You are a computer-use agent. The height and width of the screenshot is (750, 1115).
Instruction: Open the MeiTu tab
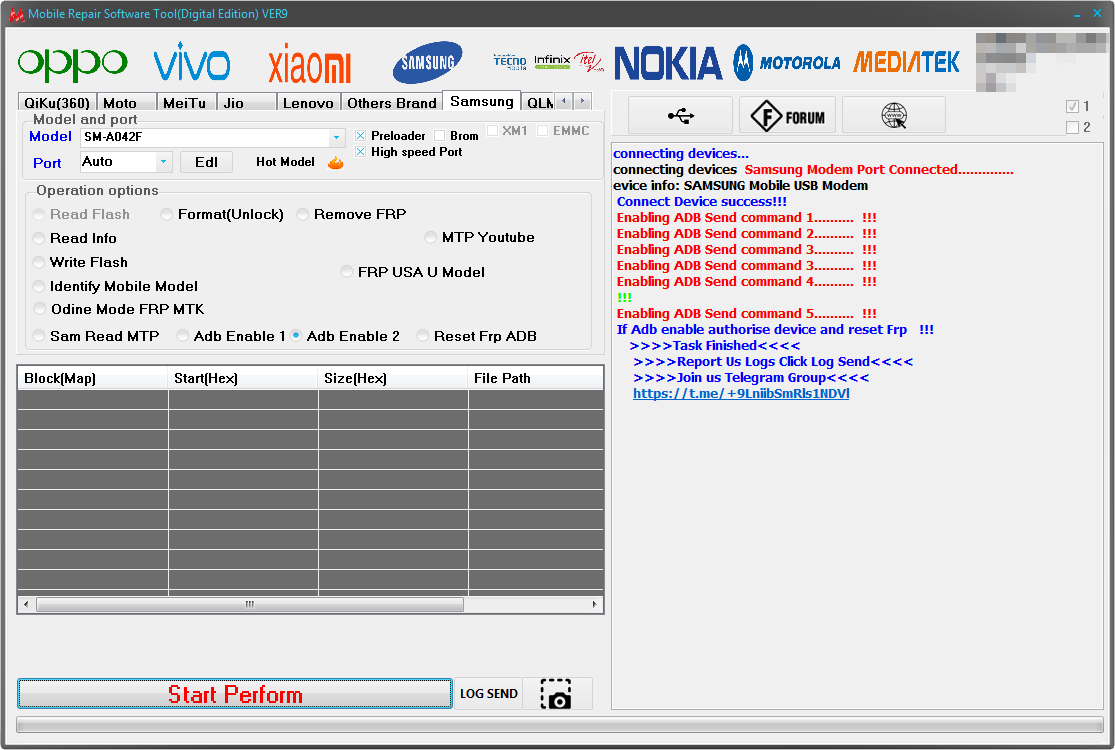(186, 103)
